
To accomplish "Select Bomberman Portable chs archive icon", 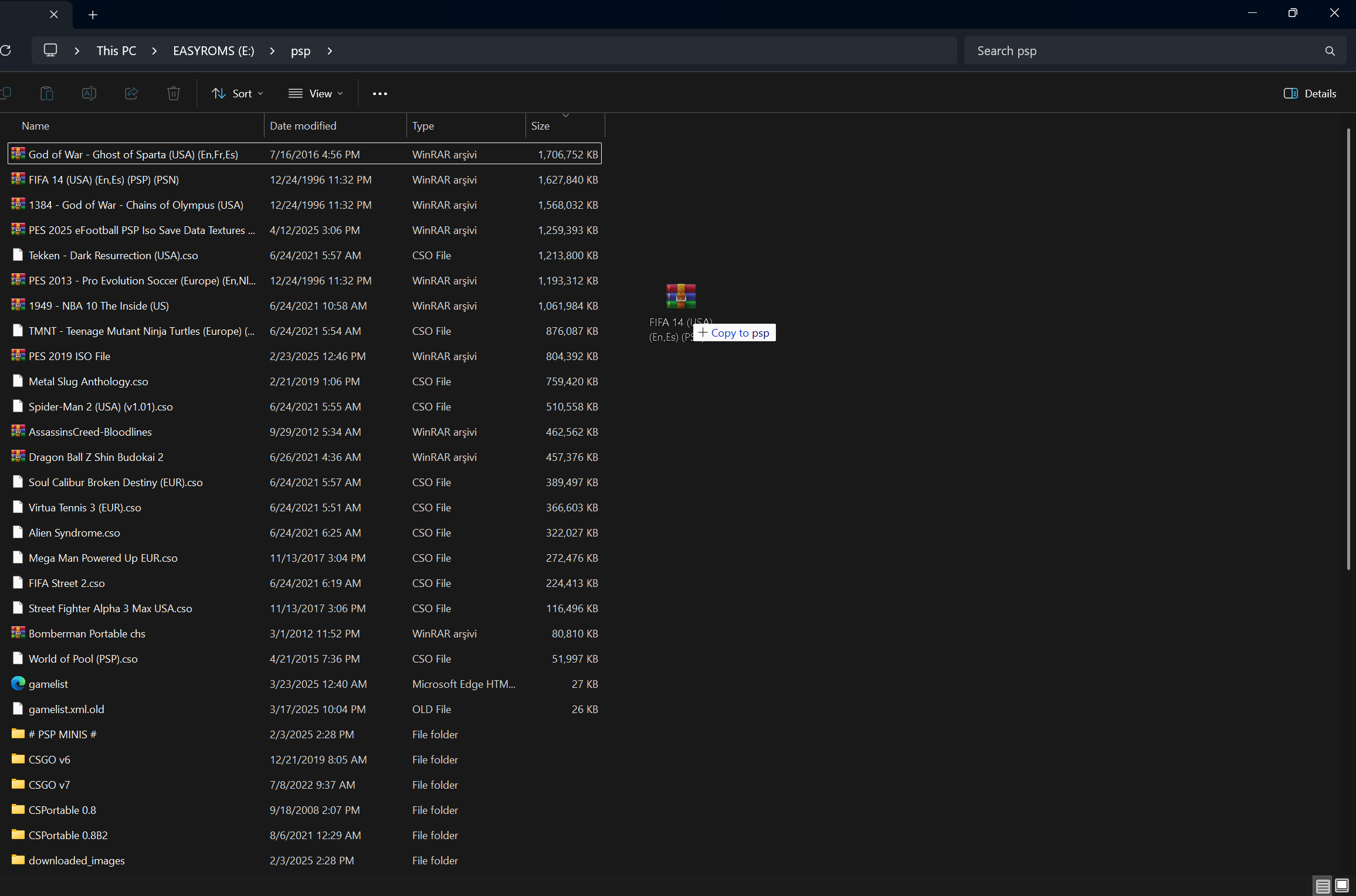I will click(x=18, y=633).
